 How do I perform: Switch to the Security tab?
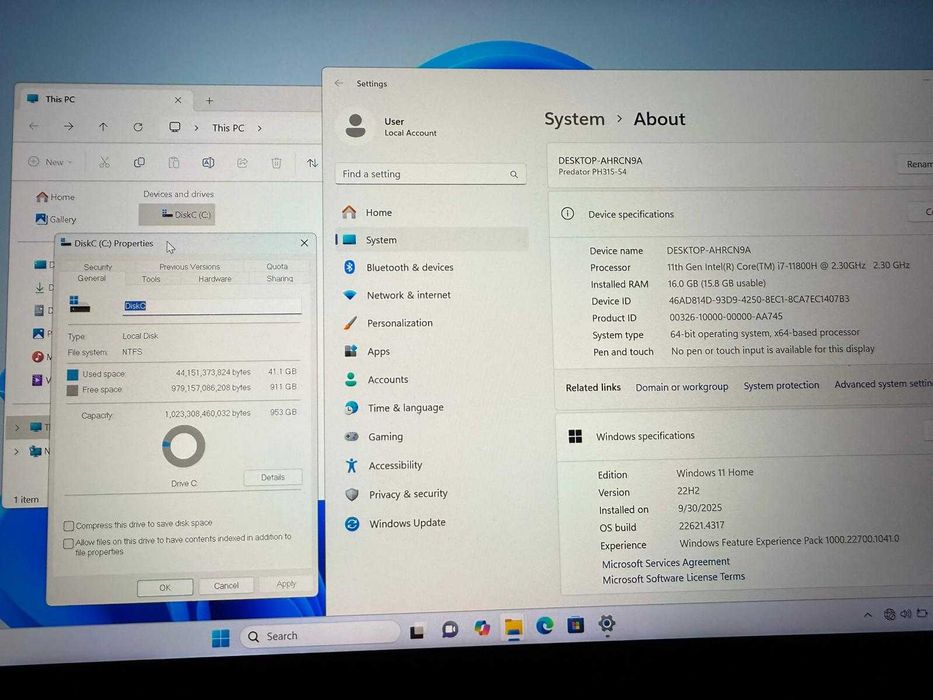coord(98,267)
